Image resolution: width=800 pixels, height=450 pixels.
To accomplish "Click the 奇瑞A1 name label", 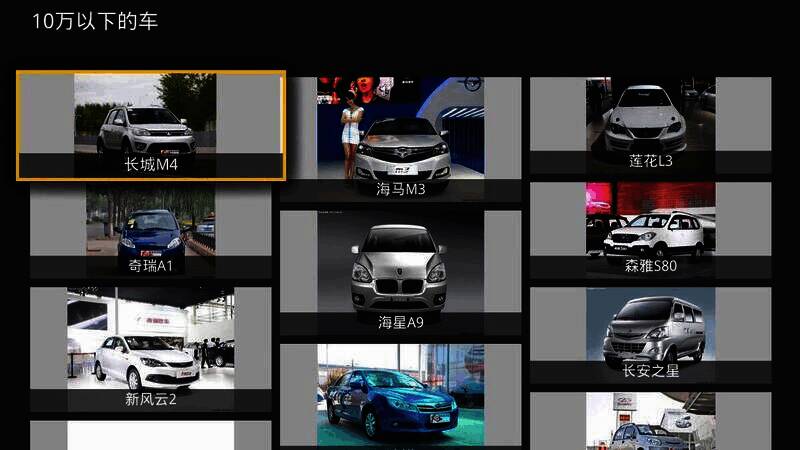I will 150,267.
